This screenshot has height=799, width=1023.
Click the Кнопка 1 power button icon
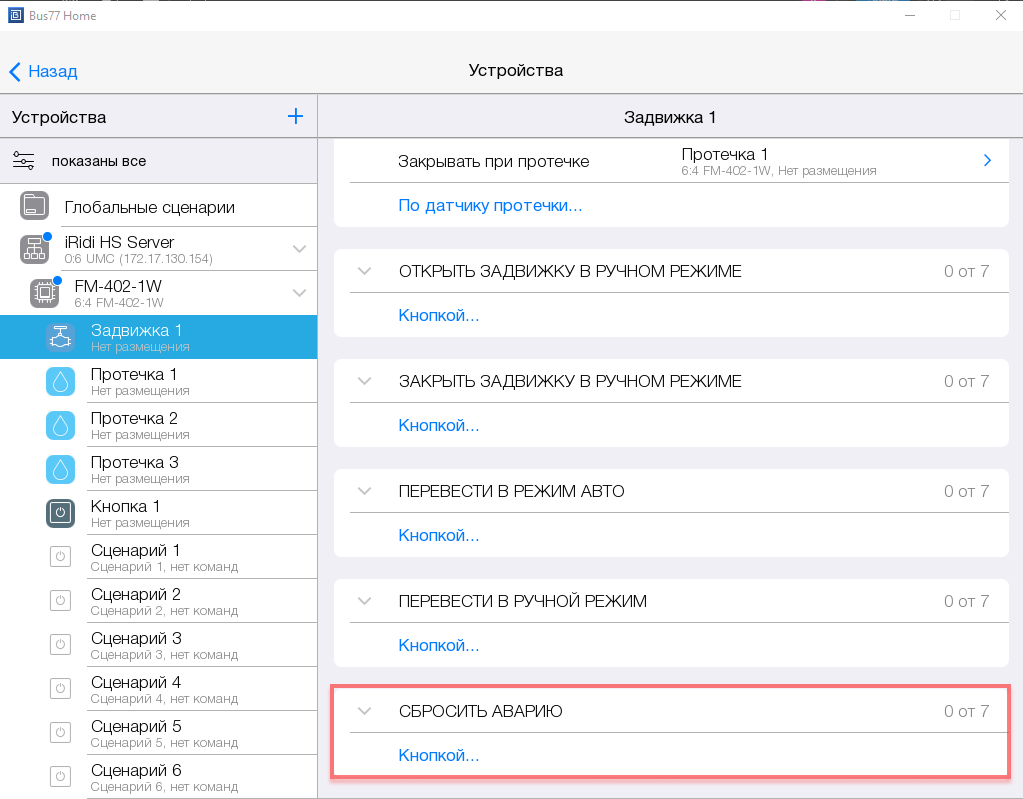click(x=61, y=513)
